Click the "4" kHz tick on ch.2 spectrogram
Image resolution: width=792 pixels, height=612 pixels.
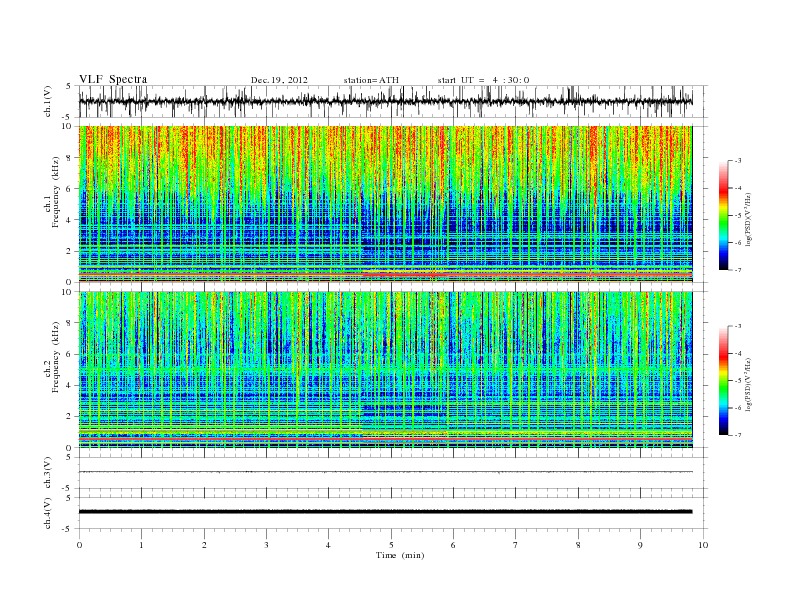pos(69,386)
